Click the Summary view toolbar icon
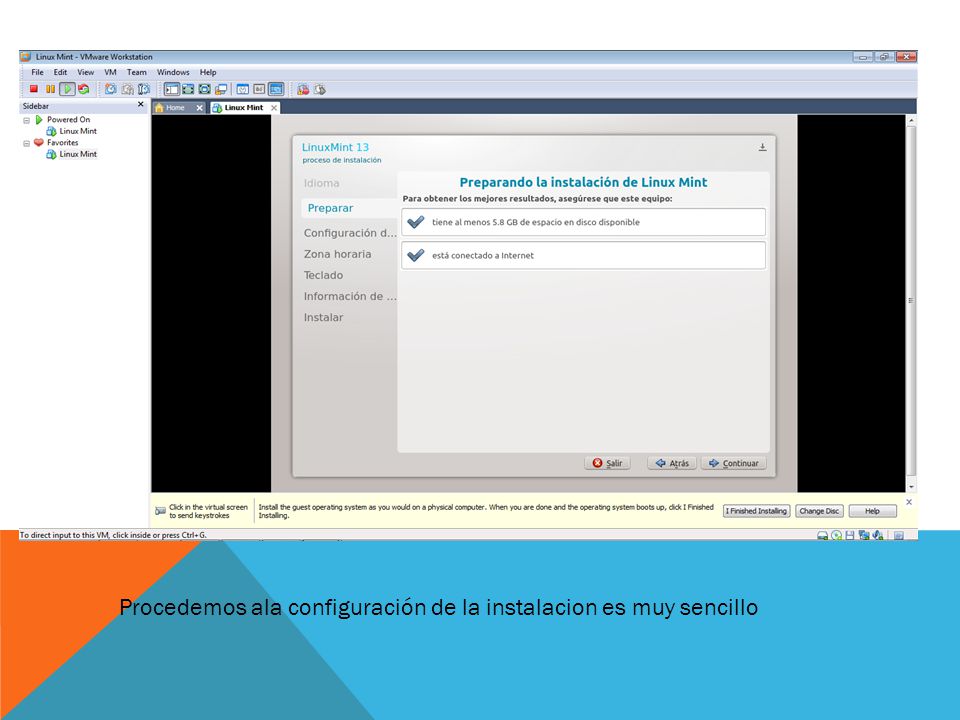 (x=242, y=89)
